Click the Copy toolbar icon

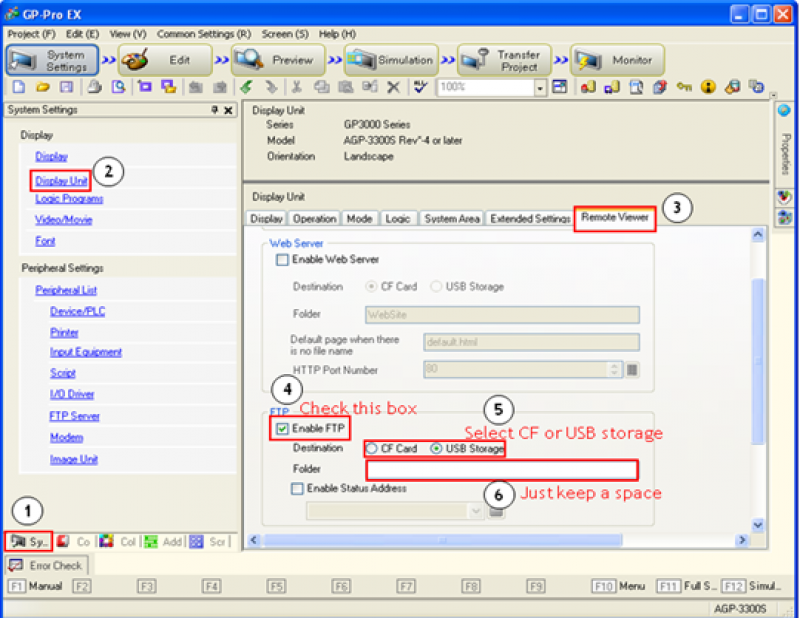(x=321, y=87)
